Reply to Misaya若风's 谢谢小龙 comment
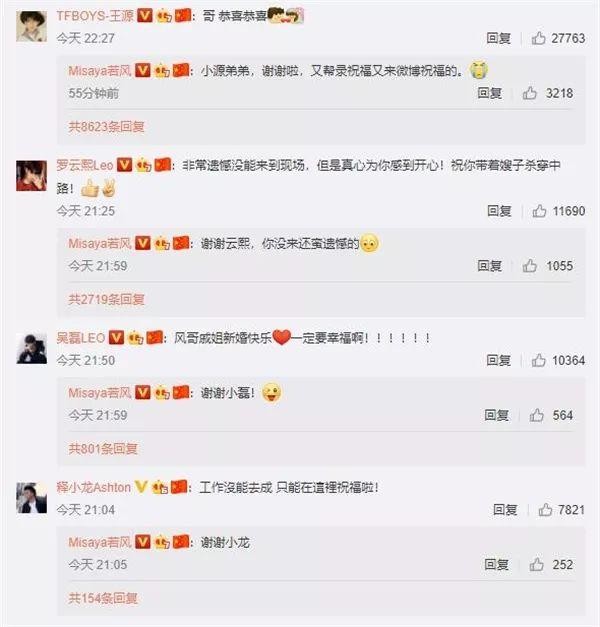 pos(496,565)
